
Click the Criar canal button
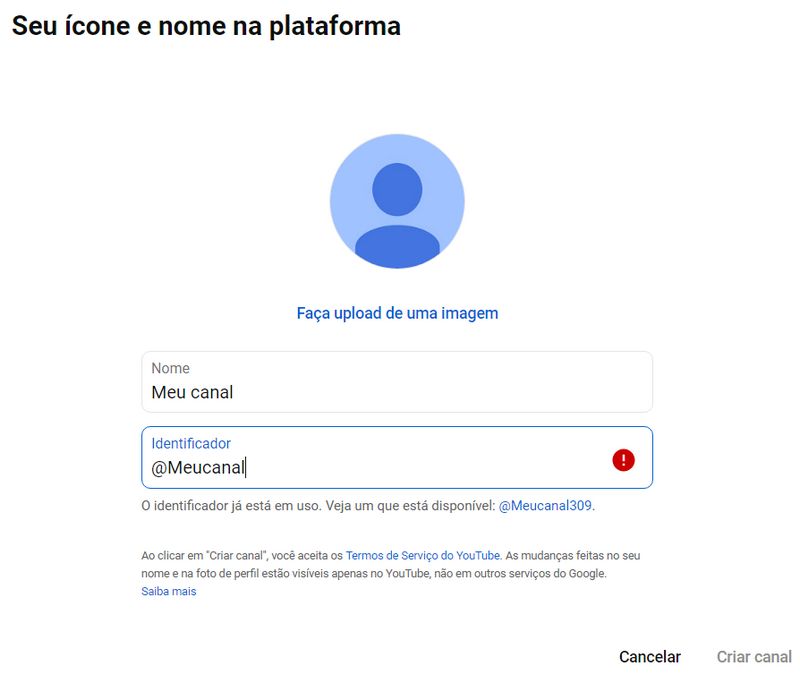tap(754, 657)
